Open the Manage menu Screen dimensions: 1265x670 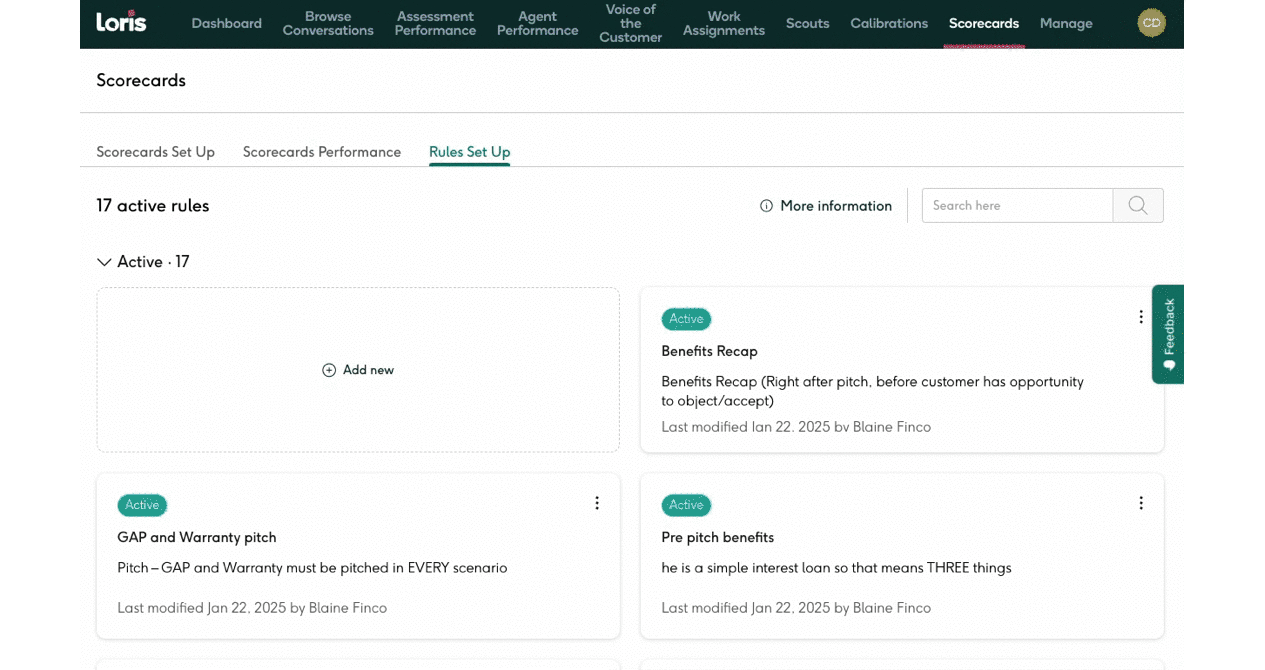tap(1066, 23)
